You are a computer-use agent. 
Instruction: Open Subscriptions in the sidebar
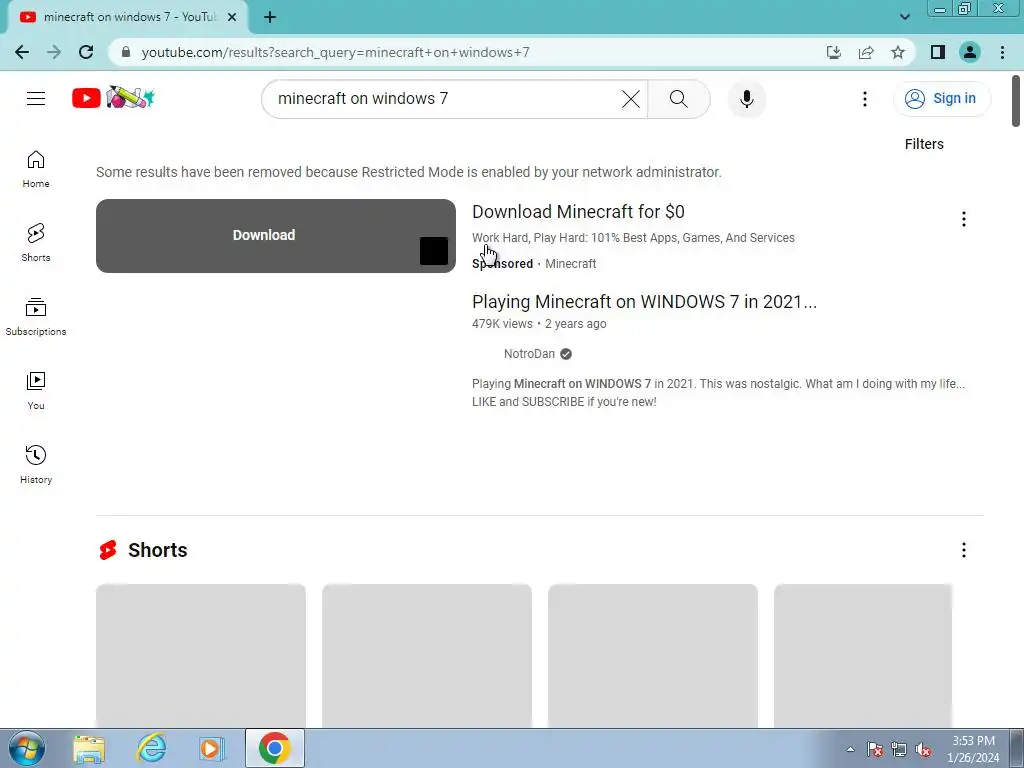click(36, 317)
